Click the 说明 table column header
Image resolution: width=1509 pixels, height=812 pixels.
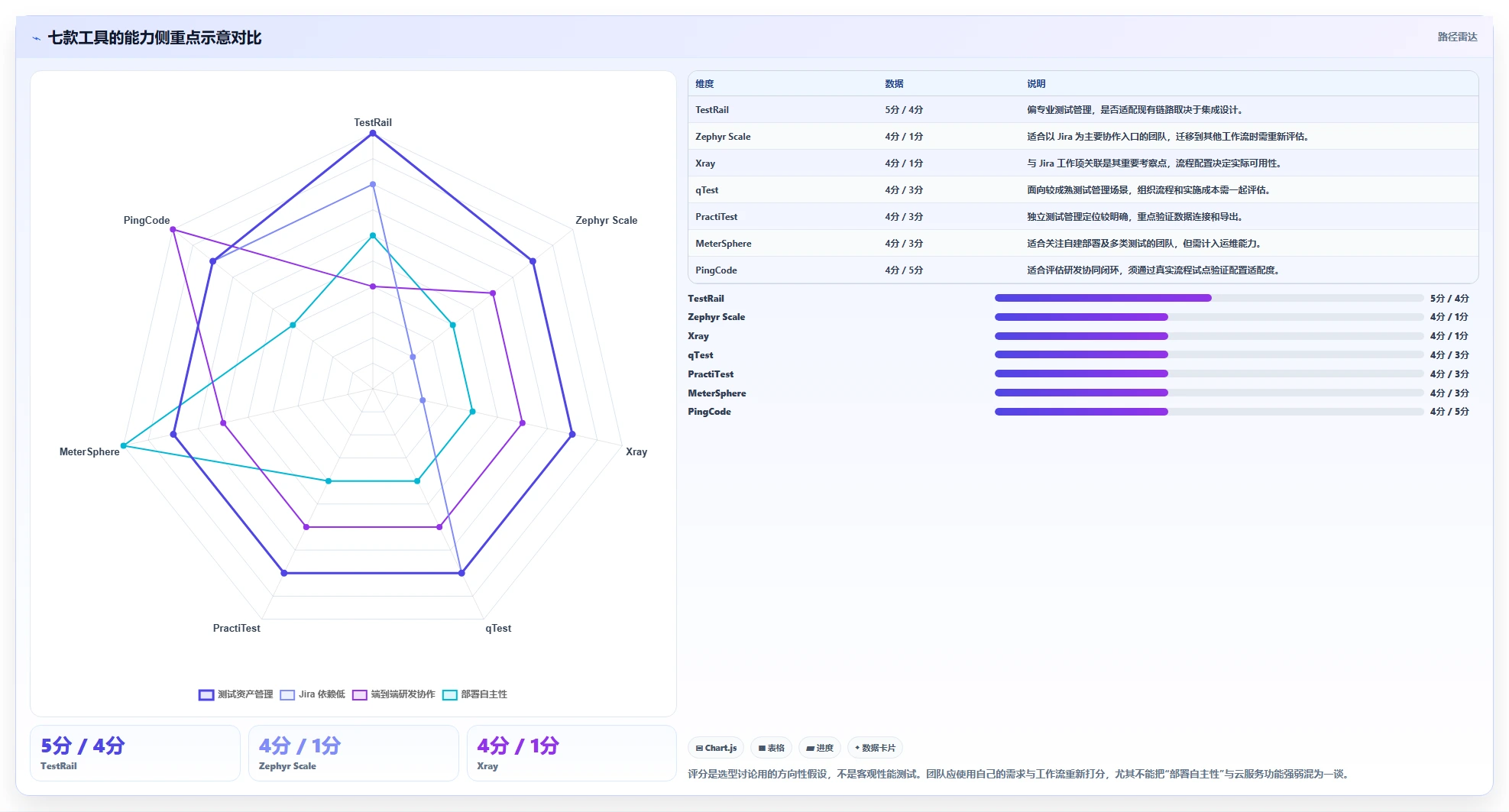click(1036, 84)
